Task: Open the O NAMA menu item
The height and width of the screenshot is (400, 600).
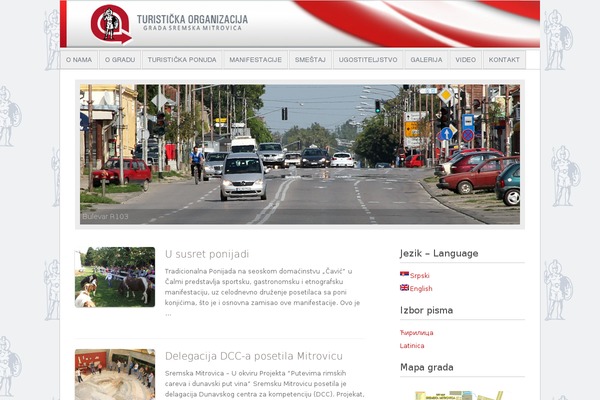Action: (79, 60)
